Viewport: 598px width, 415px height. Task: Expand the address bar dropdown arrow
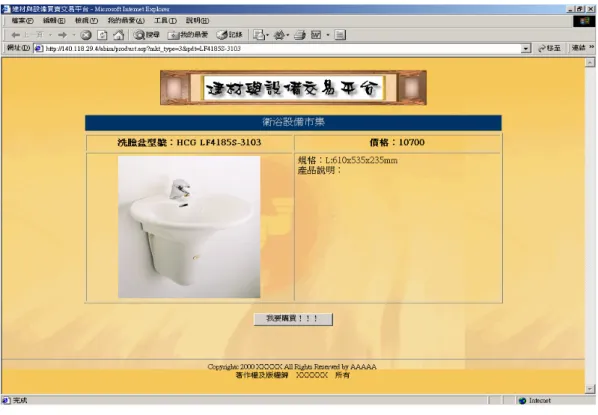526,48
